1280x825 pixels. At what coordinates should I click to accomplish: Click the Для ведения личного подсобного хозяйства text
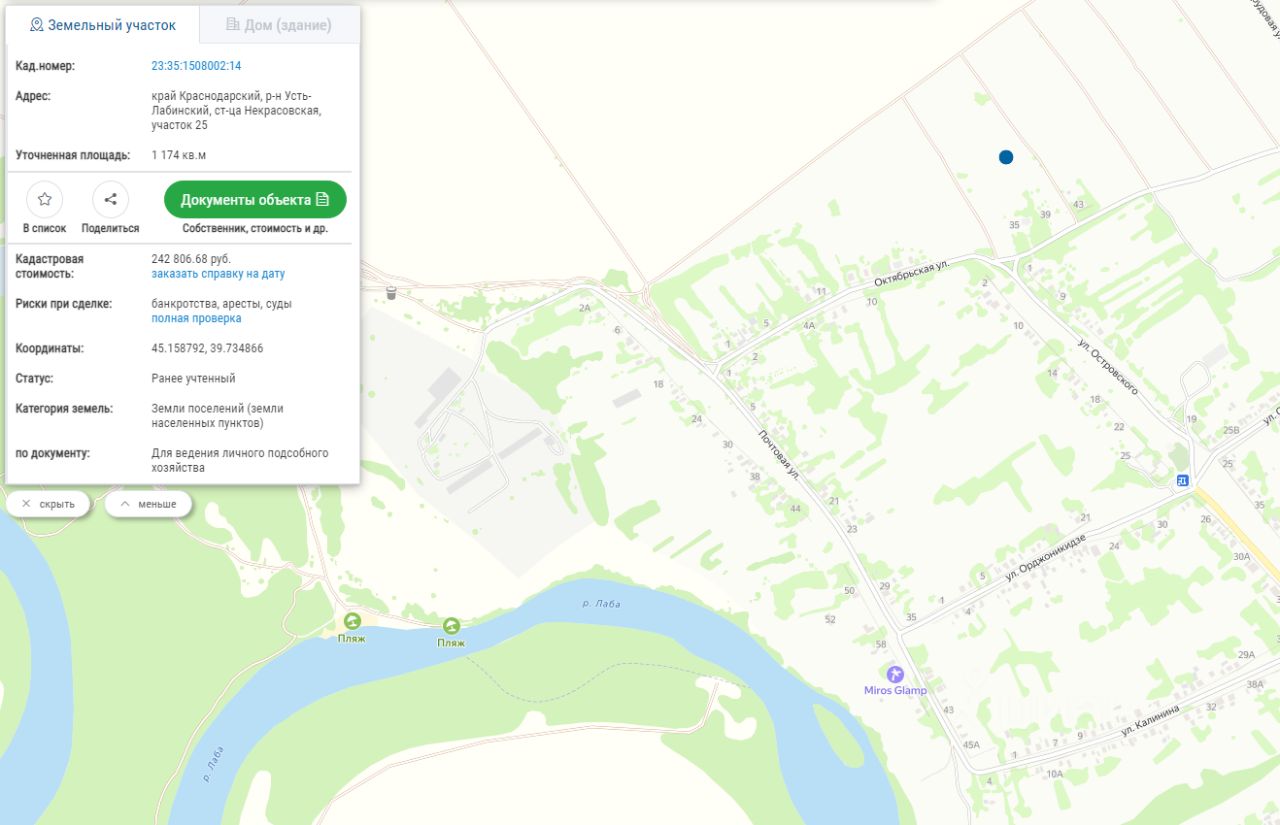click(240, 461)
